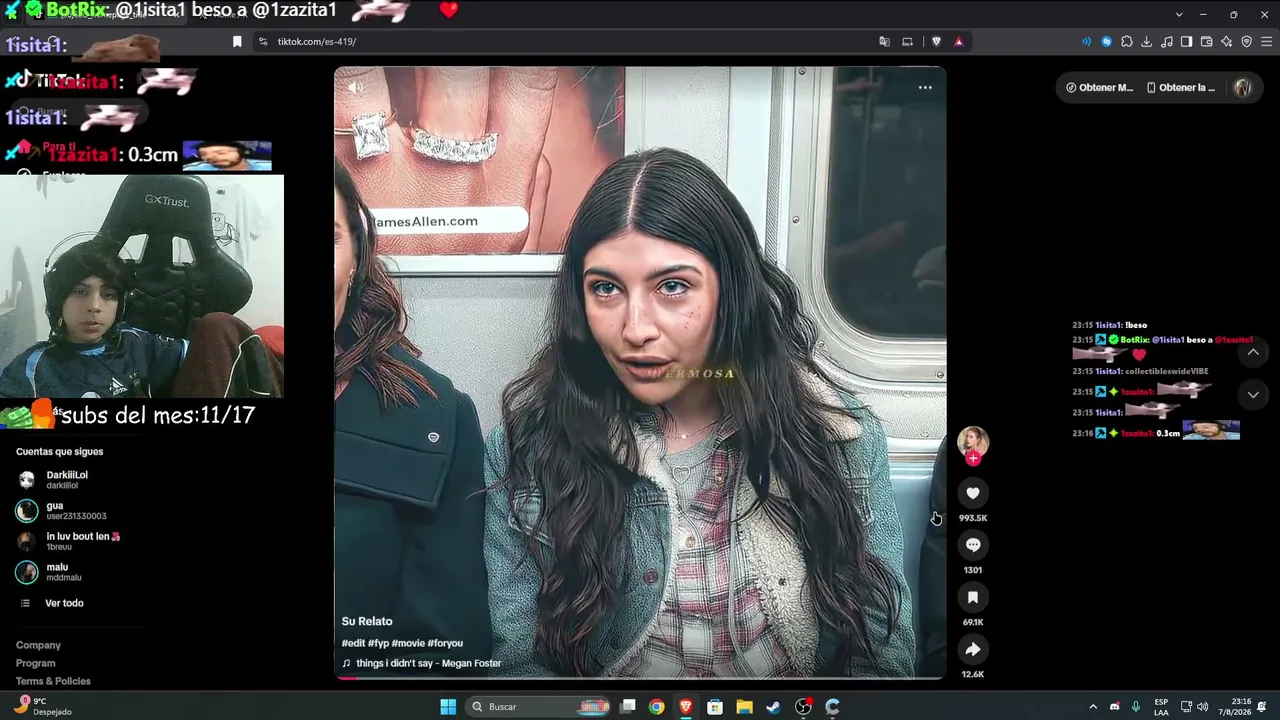Click the #movie hashtag
This screenshot has width=1280, height=720.
[x=408, y=643]
